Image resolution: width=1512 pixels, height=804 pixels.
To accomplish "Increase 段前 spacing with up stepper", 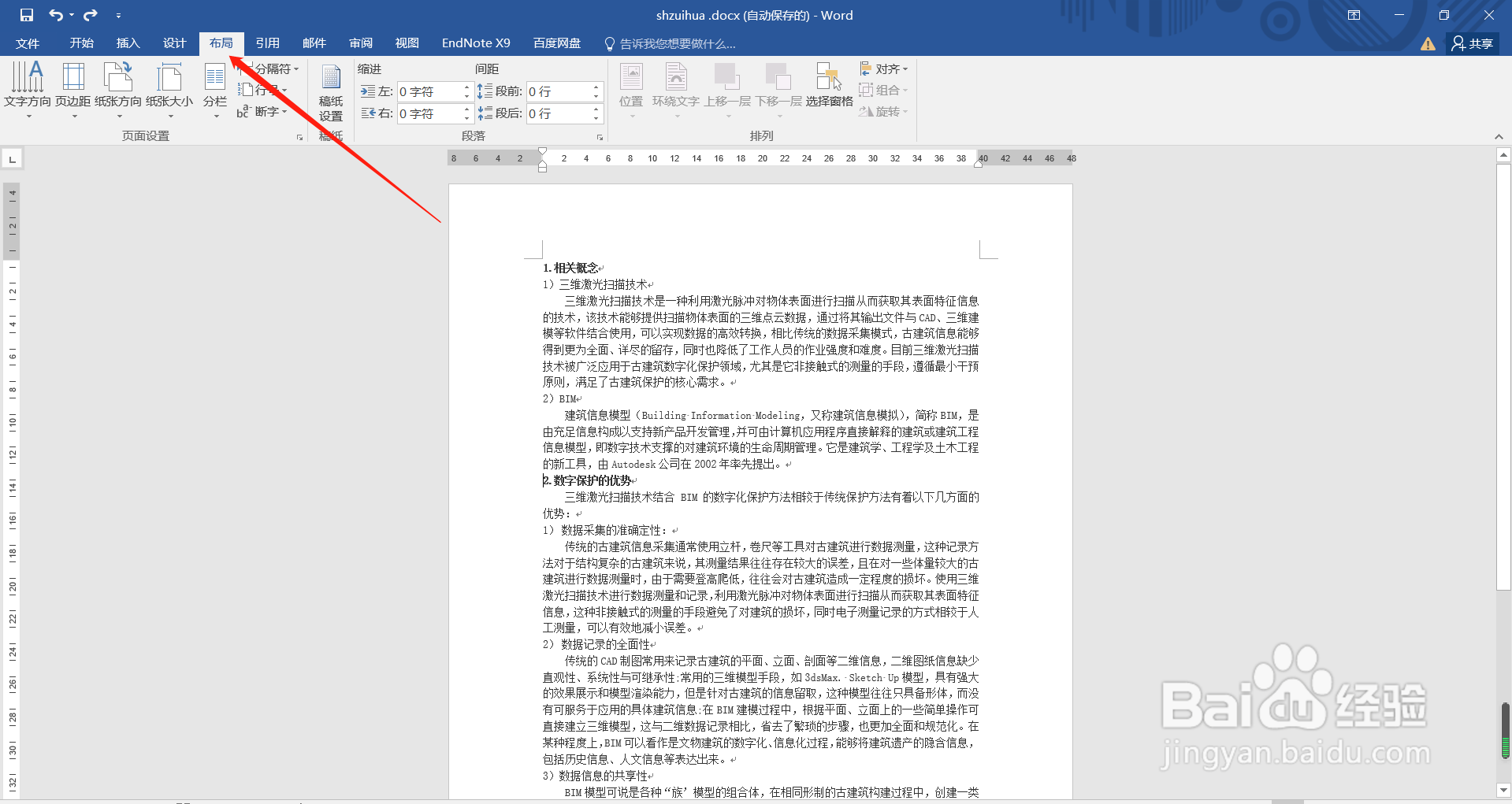I will [596, 87].
